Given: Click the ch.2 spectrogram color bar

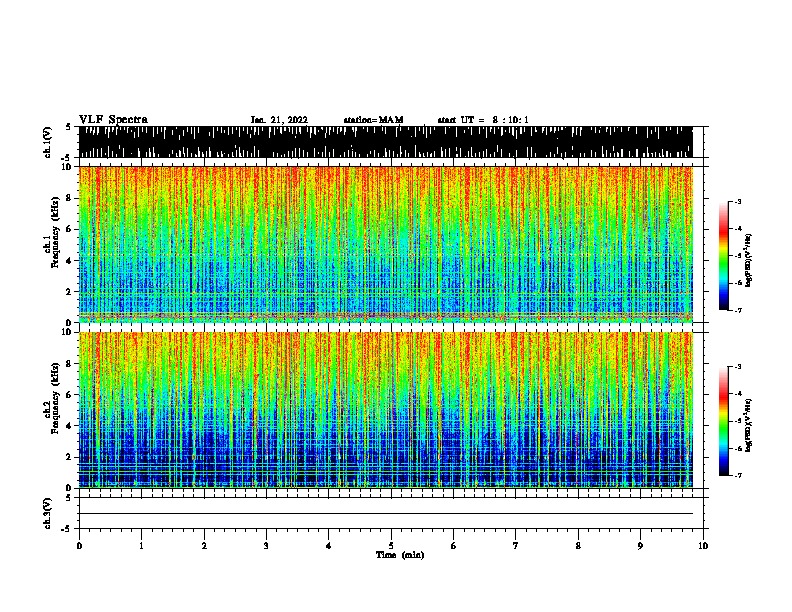Looking at the screenshot, I should point(724,421).
